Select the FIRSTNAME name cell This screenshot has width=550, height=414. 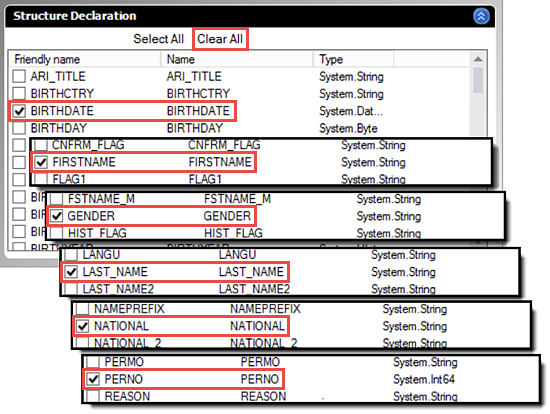220,162
